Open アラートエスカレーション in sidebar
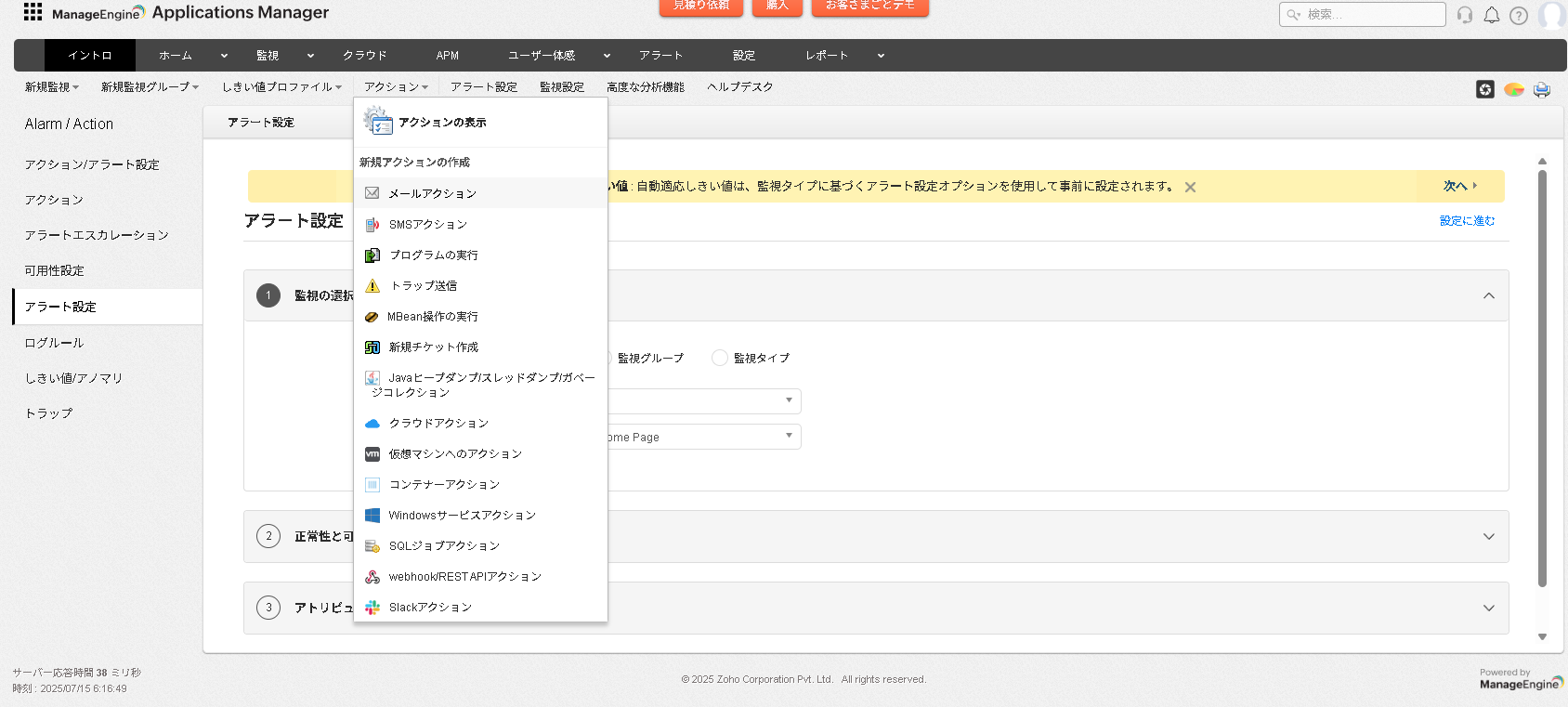The image size is (1568, 707). 97,235
